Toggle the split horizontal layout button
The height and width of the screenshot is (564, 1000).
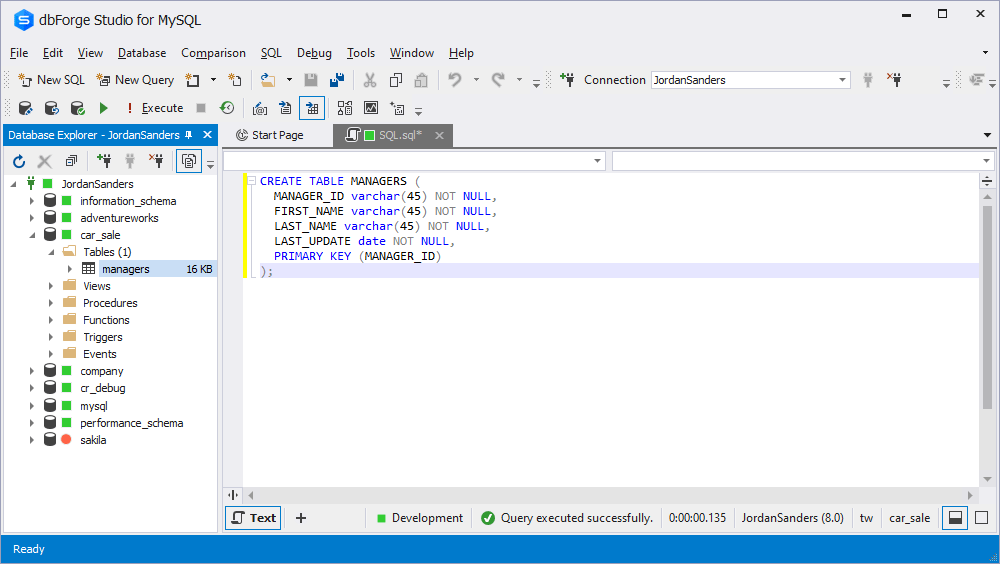pos(955,518)
